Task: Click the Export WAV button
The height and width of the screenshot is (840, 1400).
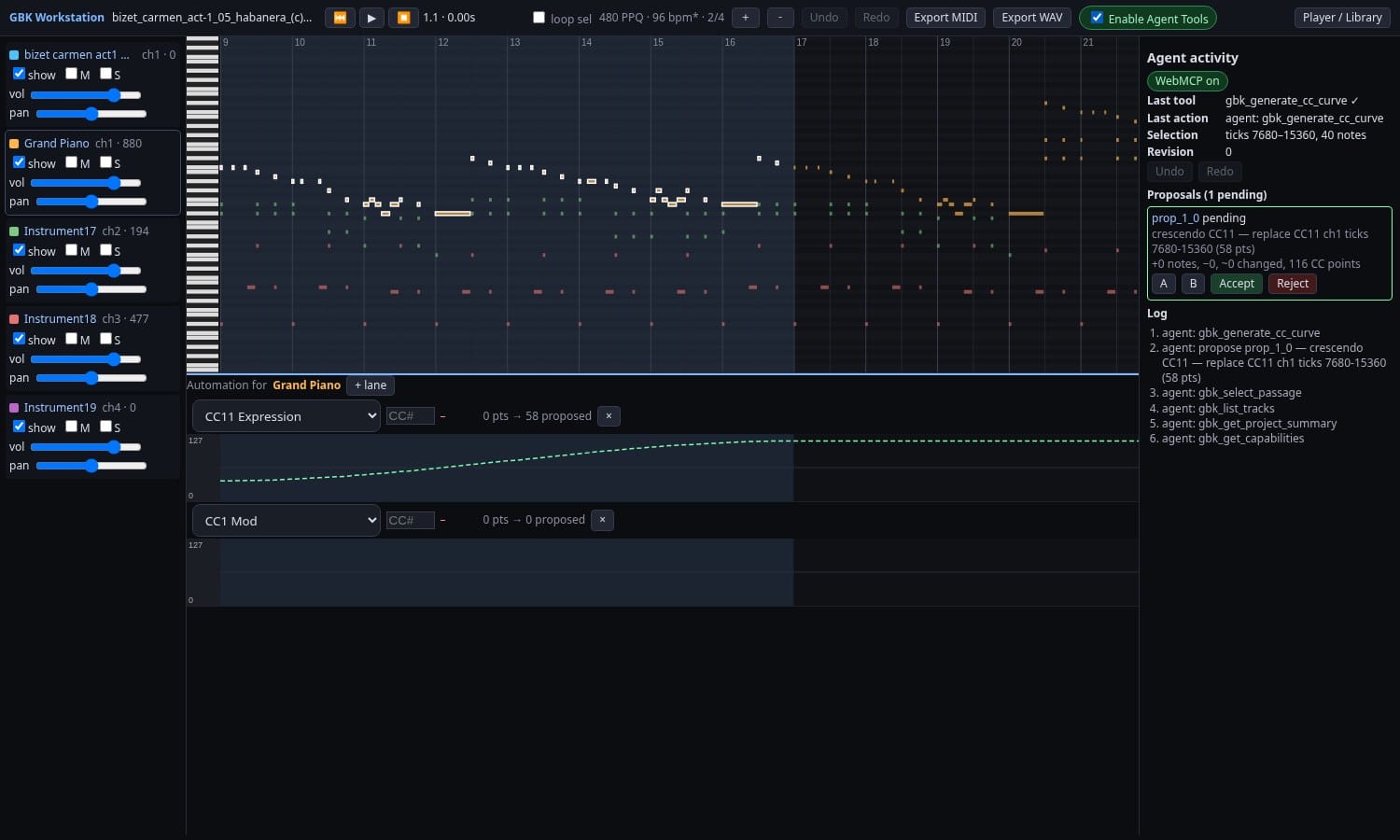Action: [x=1032, y=18]
